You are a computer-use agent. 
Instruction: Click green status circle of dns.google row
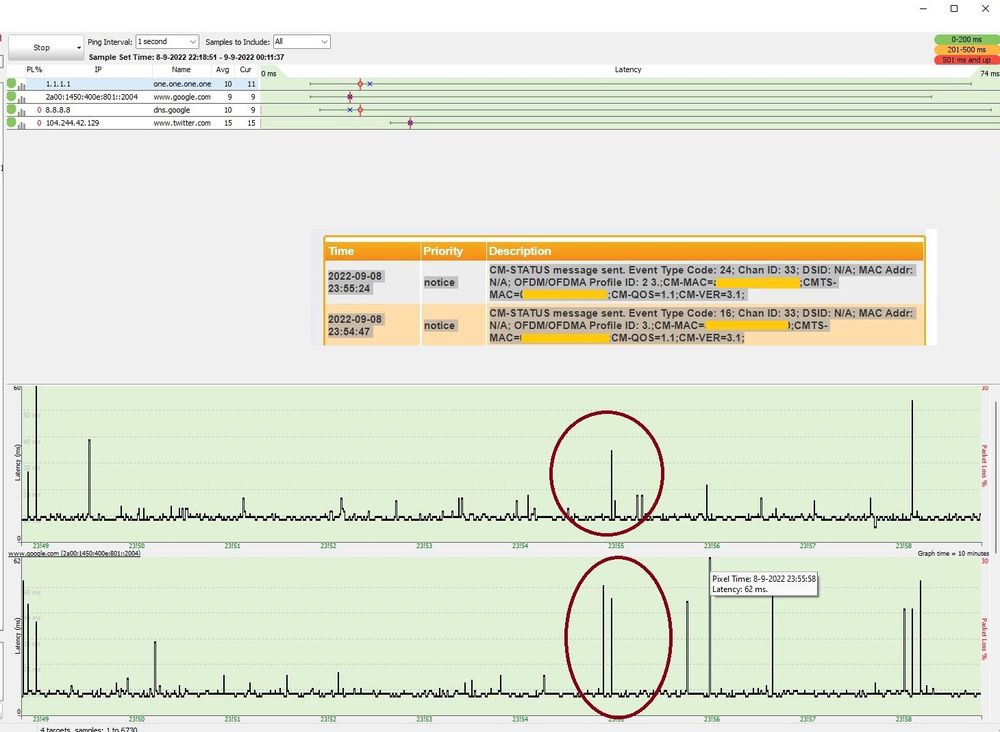coord(11,110)
